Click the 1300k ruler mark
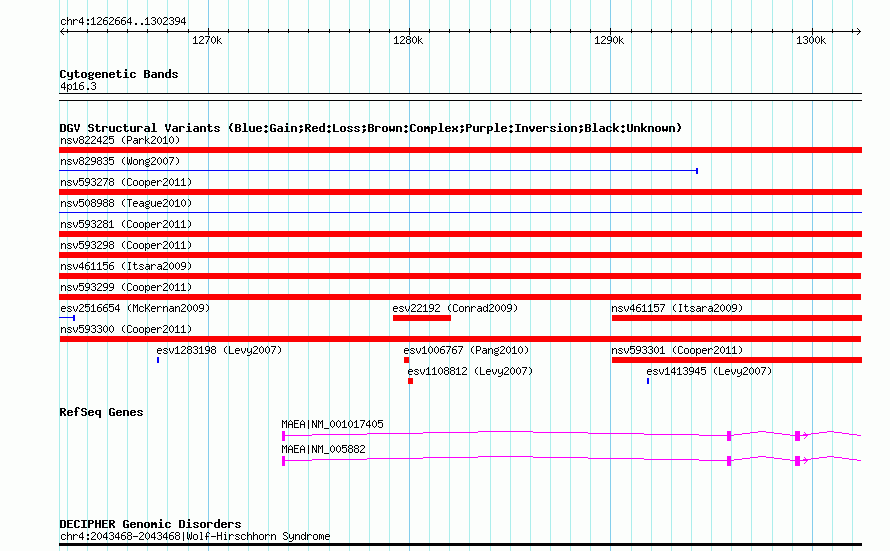This screenshot has width=890, height=551. (x=811, y=40)
